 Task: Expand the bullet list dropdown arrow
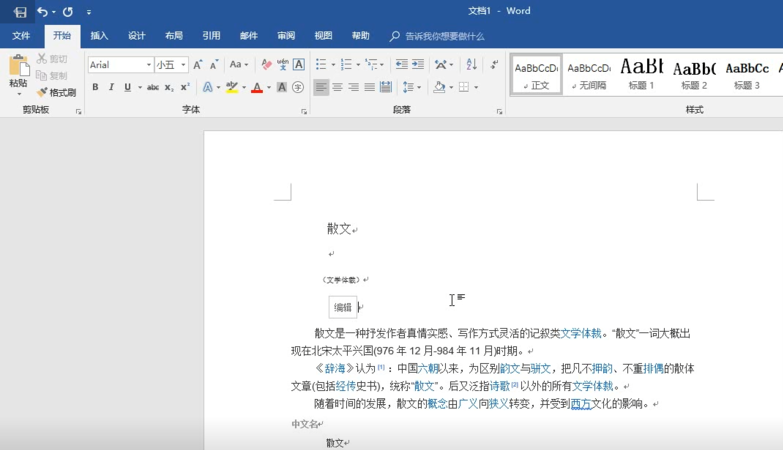coord(332,65)
